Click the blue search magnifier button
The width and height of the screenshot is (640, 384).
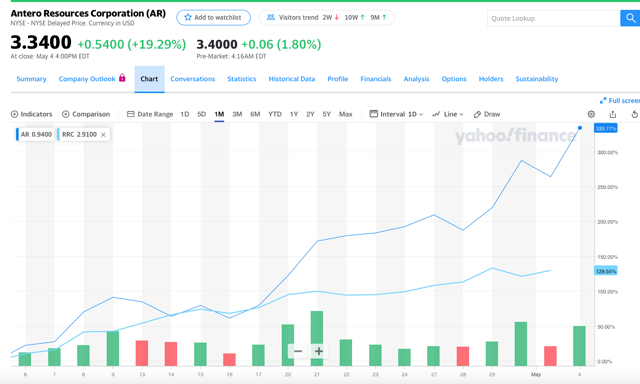(x=630, y=18)
